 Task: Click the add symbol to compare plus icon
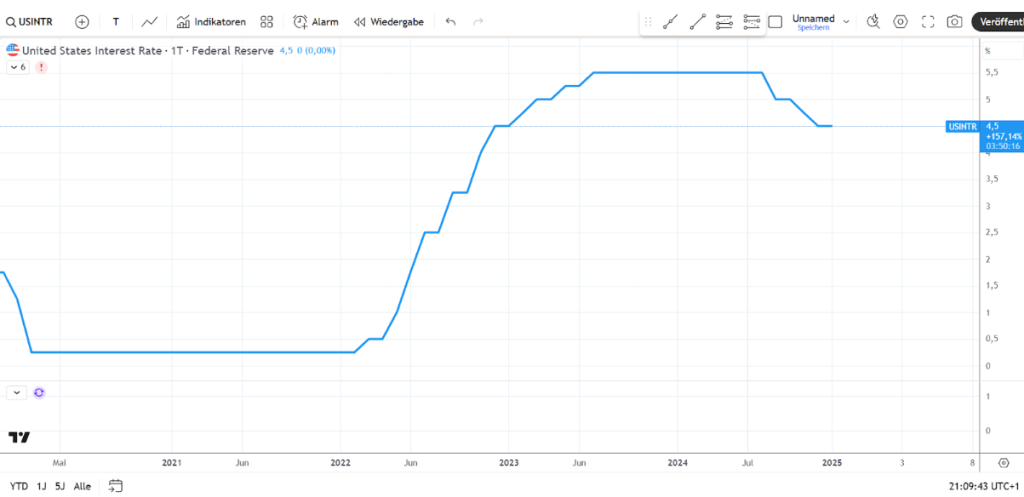pyautogui.click(x=82, y=21)
